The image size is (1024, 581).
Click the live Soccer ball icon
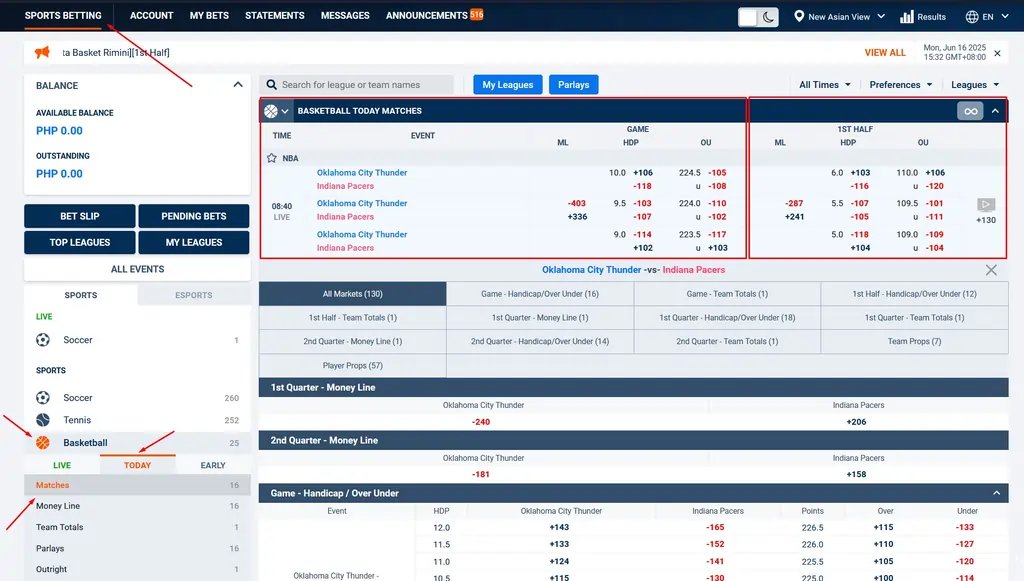42,340
